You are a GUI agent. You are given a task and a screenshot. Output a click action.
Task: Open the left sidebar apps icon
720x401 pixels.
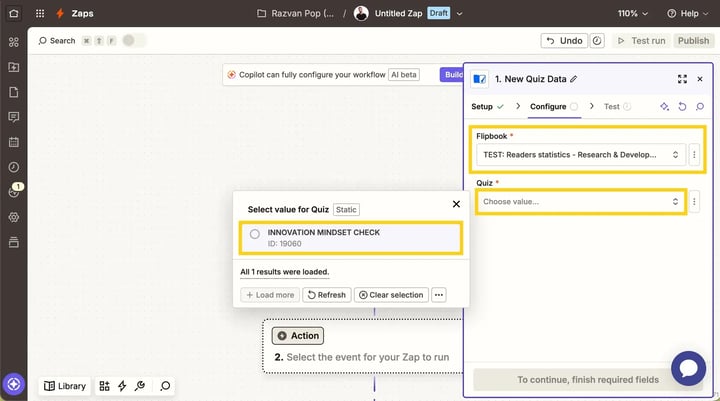(x=14, y=42)
